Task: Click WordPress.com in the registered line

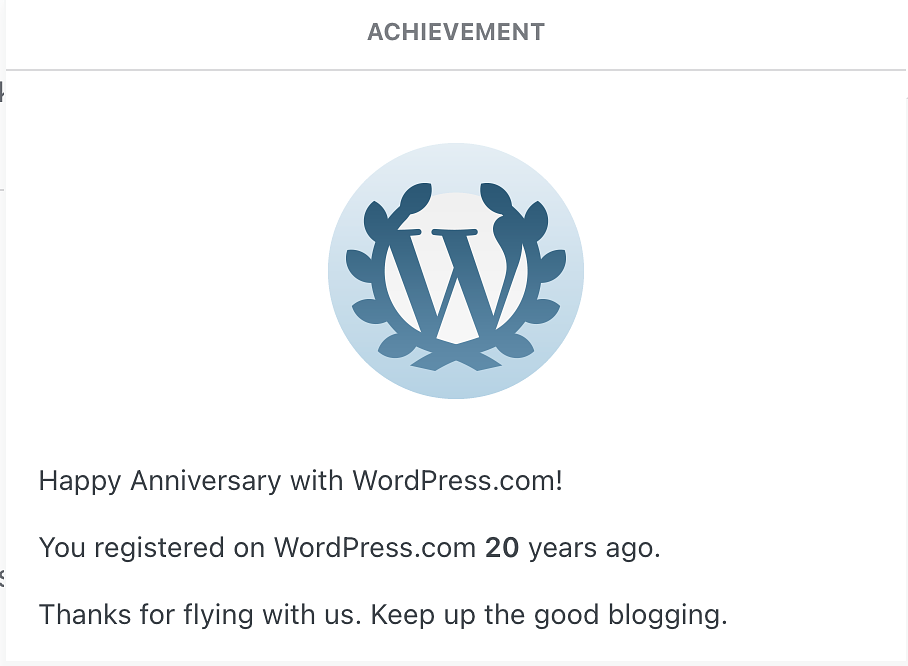Action: point(374,548)
